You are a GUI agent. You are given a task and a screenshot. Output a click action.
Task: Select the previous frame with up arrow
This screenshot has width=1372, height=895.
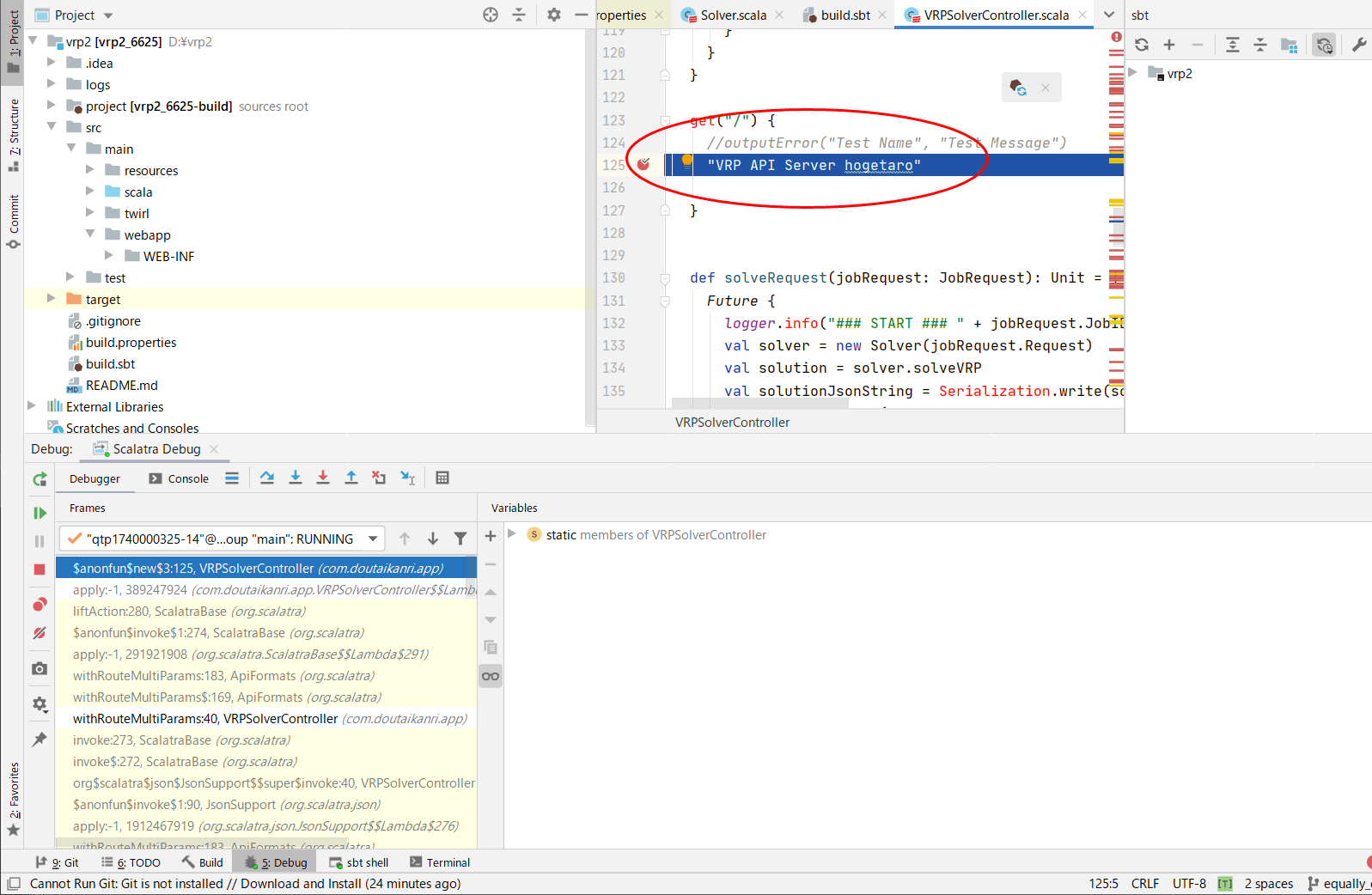tap(405, 539)
